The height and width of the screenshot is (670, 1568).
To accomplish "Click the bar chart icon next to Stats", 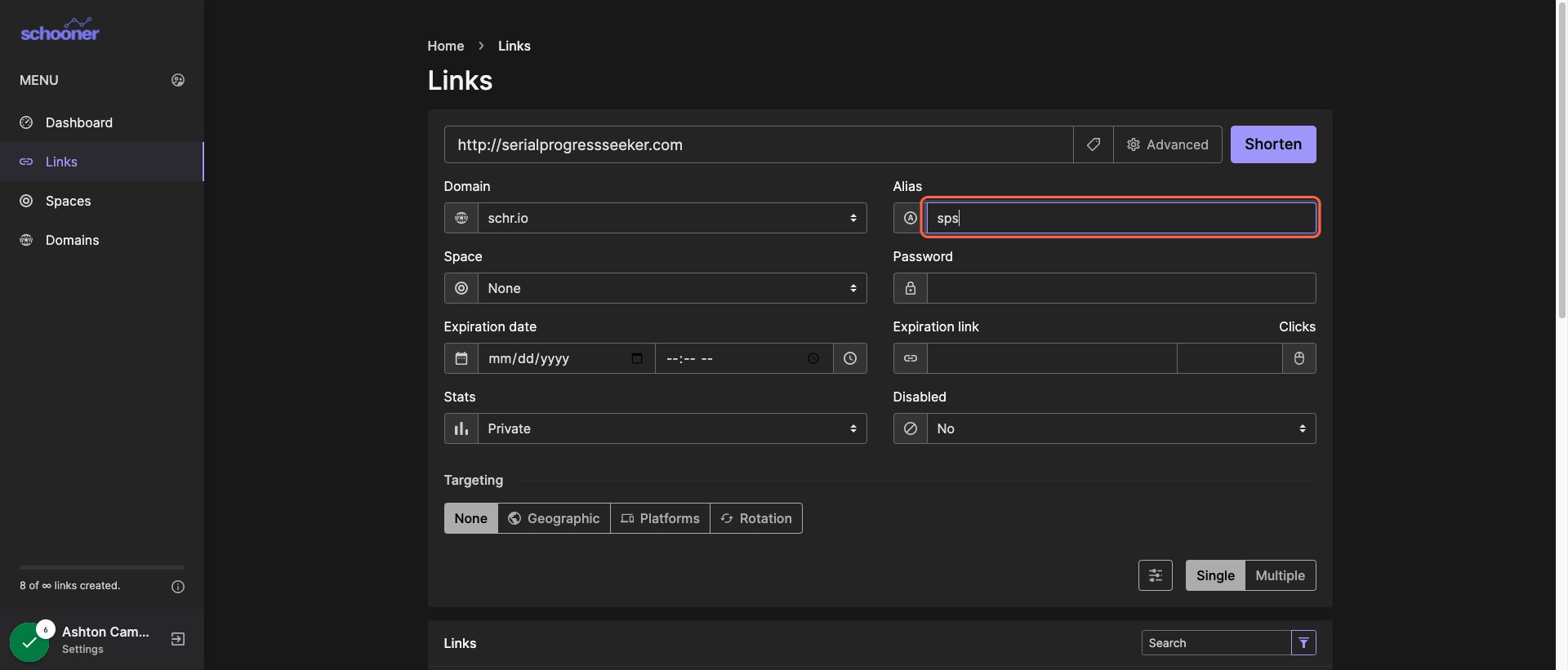I will coord(461,428).
